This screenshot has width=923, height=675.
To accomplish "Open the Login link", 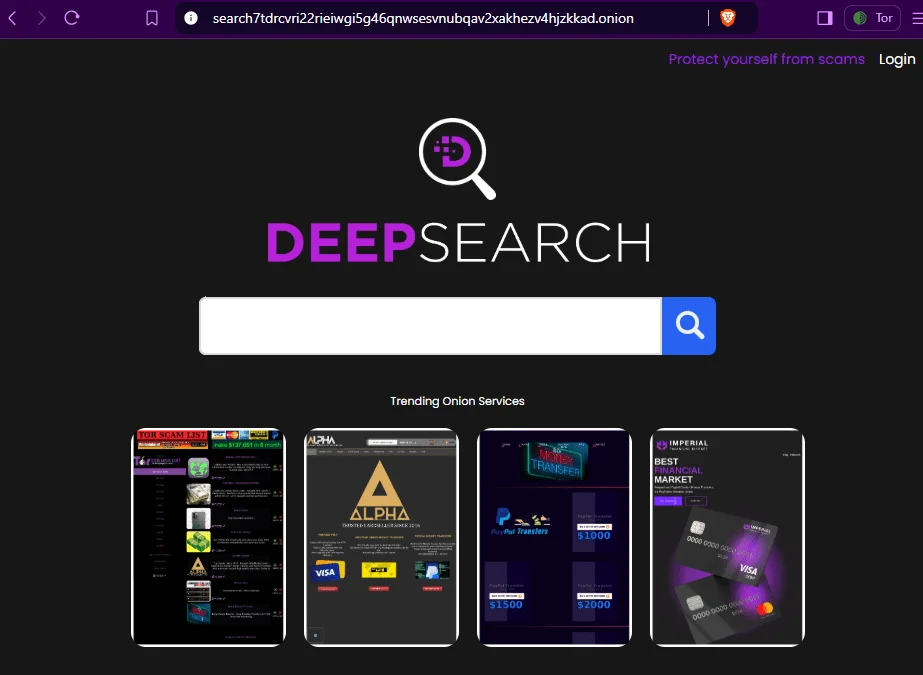I will click(896, 59).
